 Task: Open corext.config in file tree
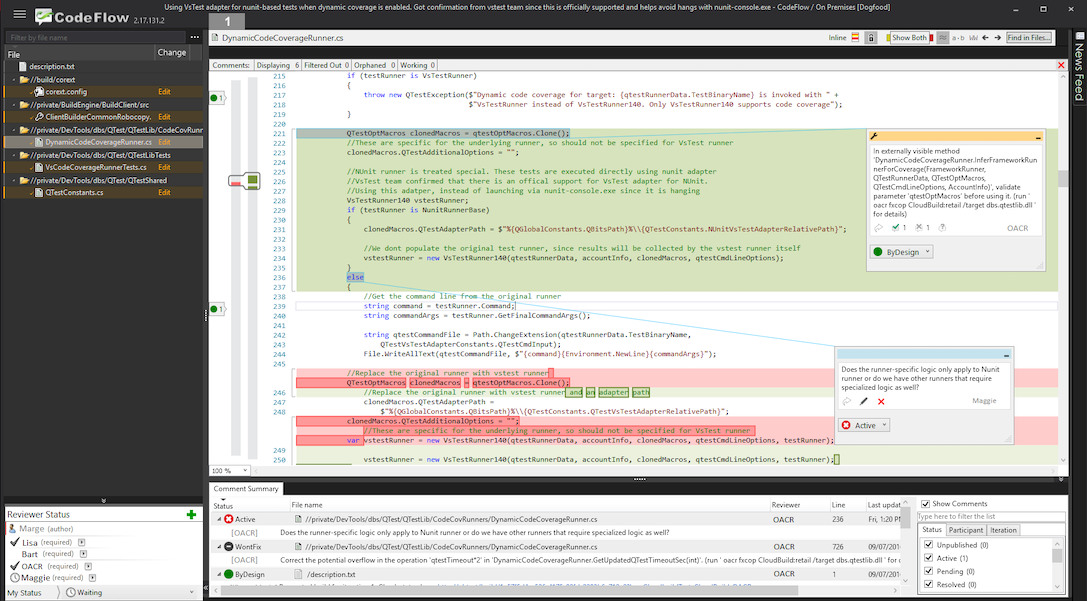click(67, 92)
